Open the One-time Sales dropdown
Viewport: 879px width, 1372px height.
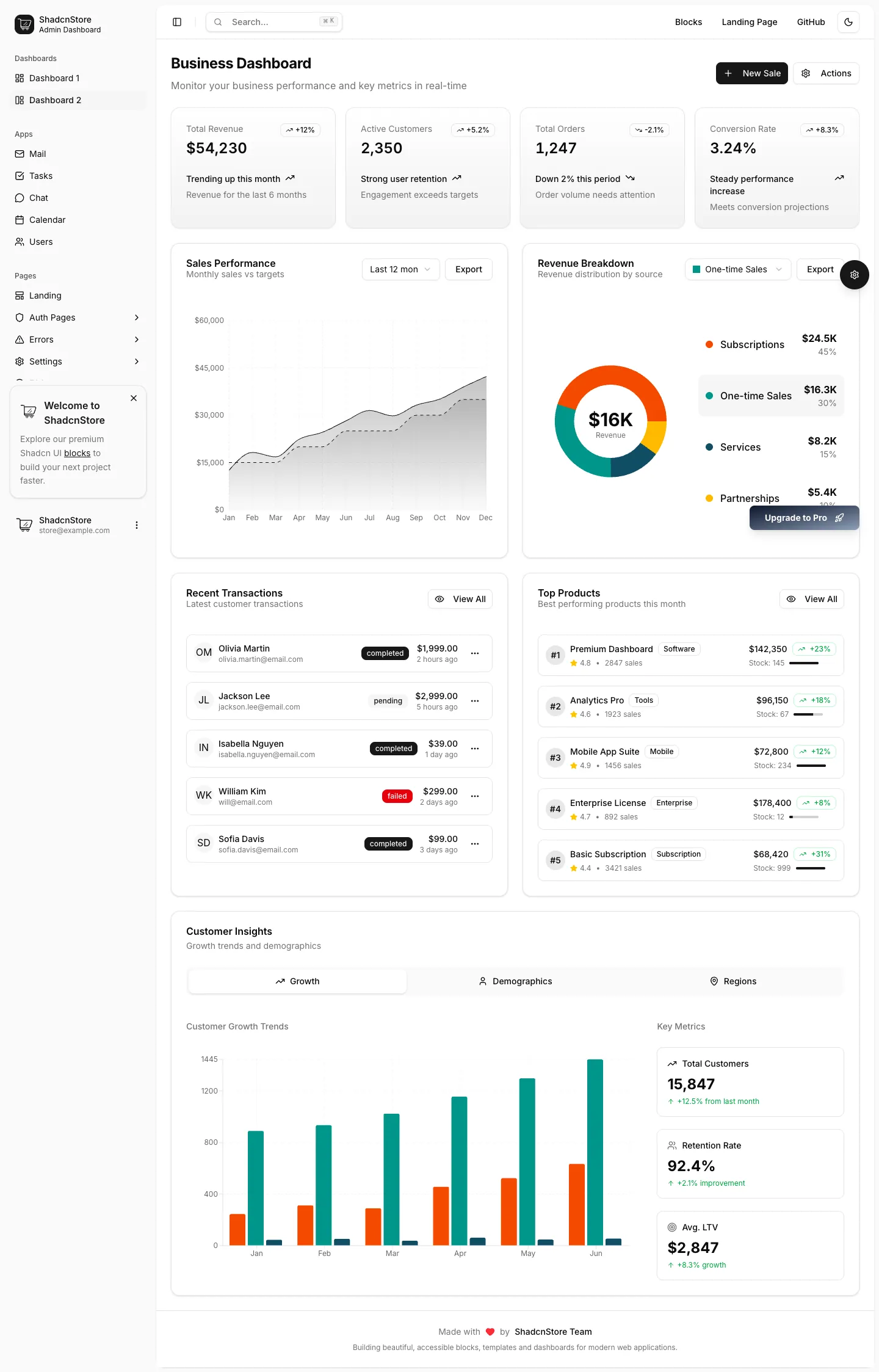pyautogui.click(x=738, y=269)
